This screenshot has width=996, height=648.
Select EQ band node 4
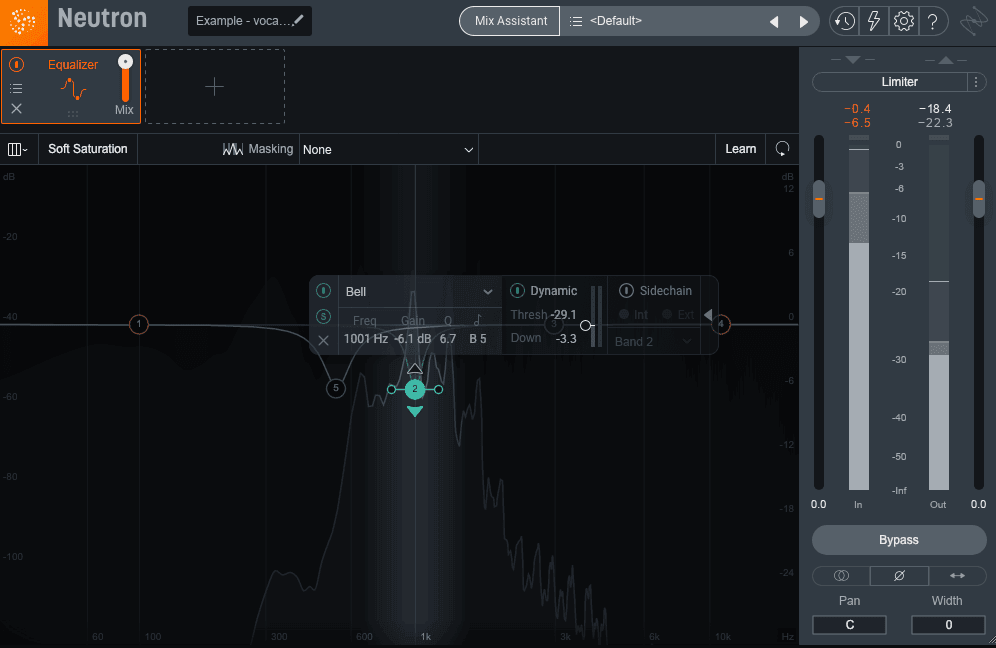(x=721, y=324)
